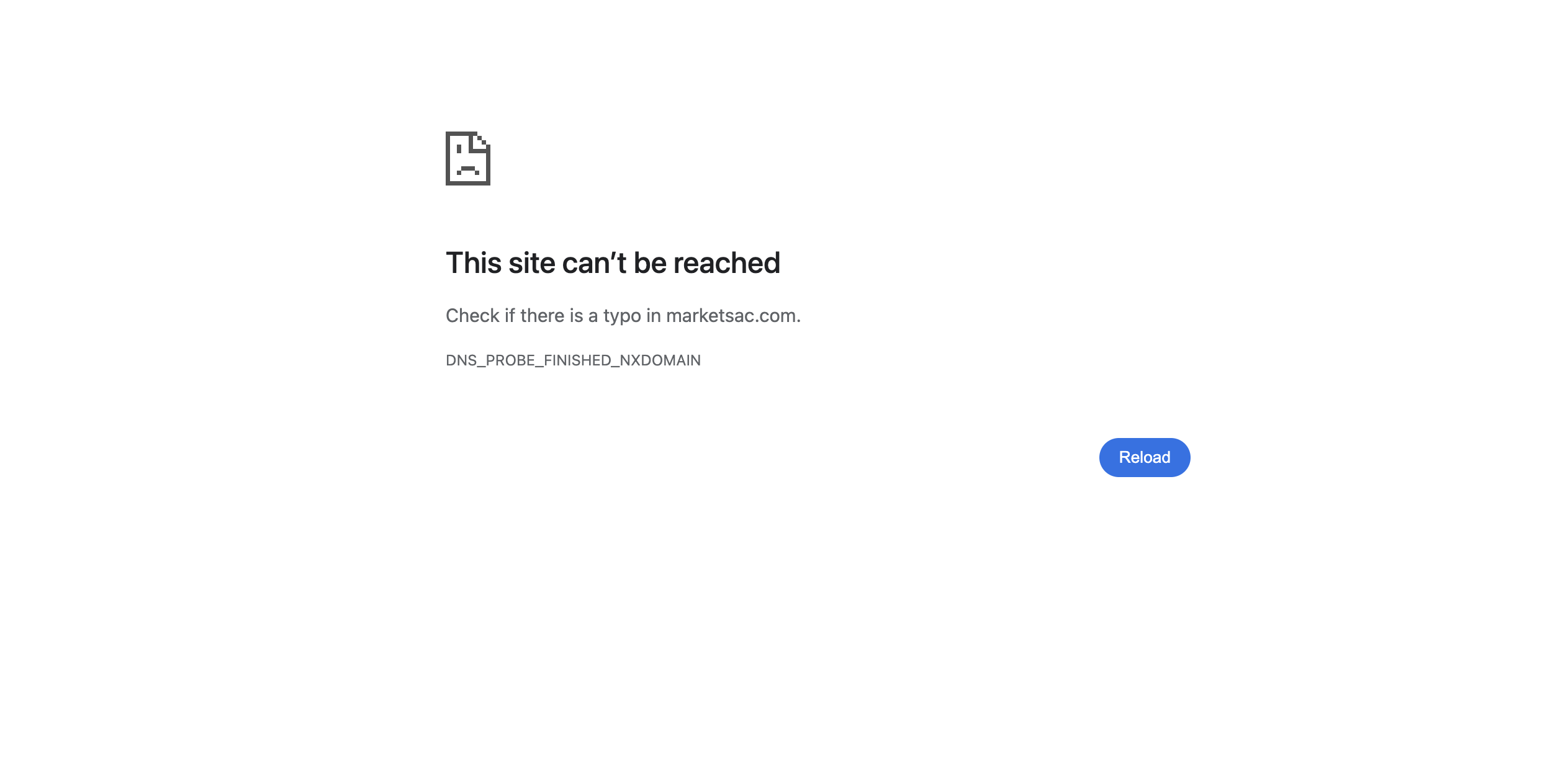The width and height of the screenshot is (1568, 778).
Task: Click the DNS_PROBE_FINISHED_NXDOMAIN error code
Action: click(x=573, y=360)
